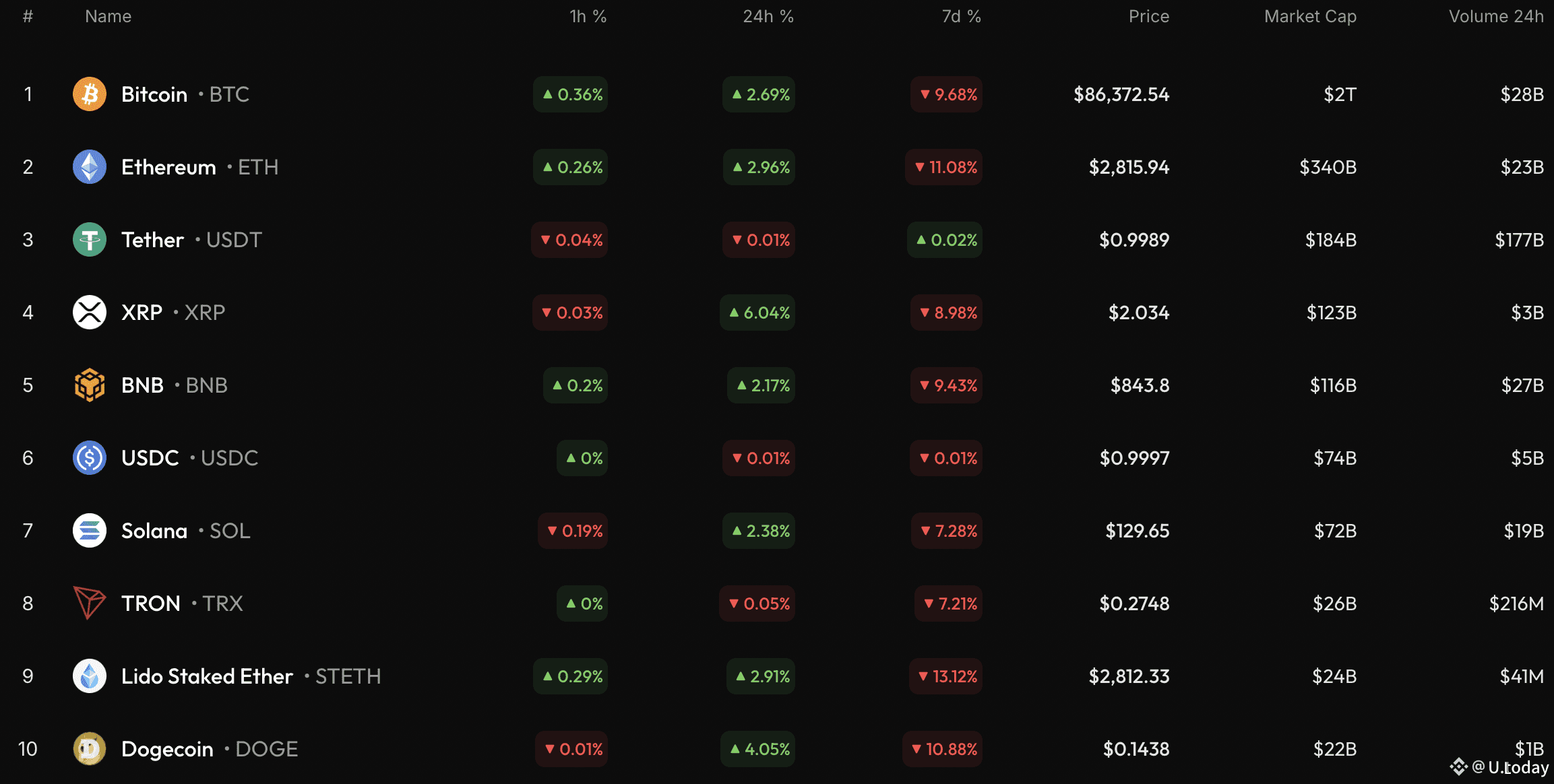Click the U.today watermark logo
The height and width of the screenshot is (784, 1554).
click(1499, 767)
